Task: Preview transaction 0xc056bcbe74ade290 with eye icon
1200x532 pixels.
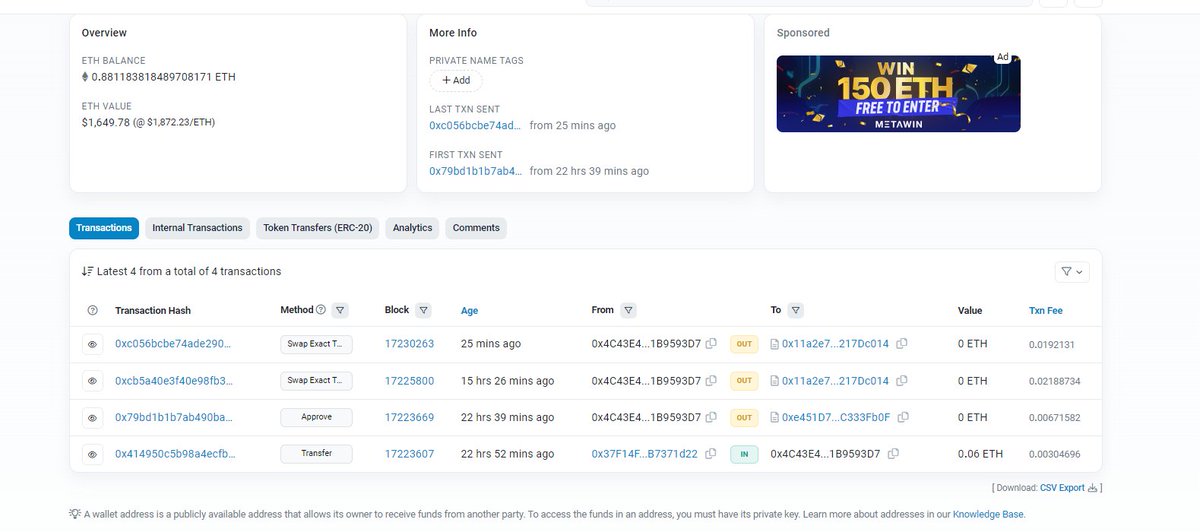Action: pos(92,344)
